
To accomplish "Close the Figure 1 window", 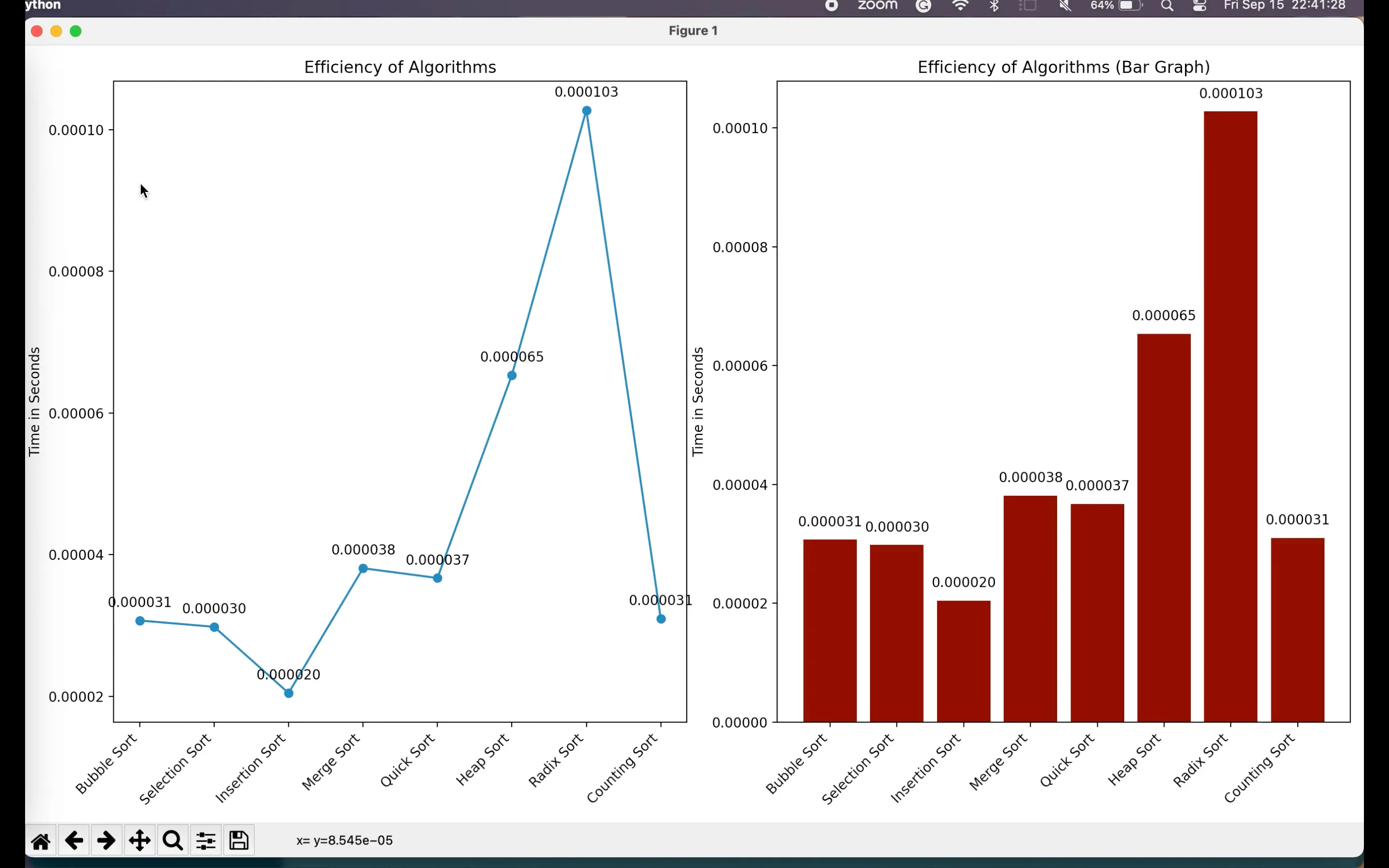I will pyautogui.click(x=37, y=31).
